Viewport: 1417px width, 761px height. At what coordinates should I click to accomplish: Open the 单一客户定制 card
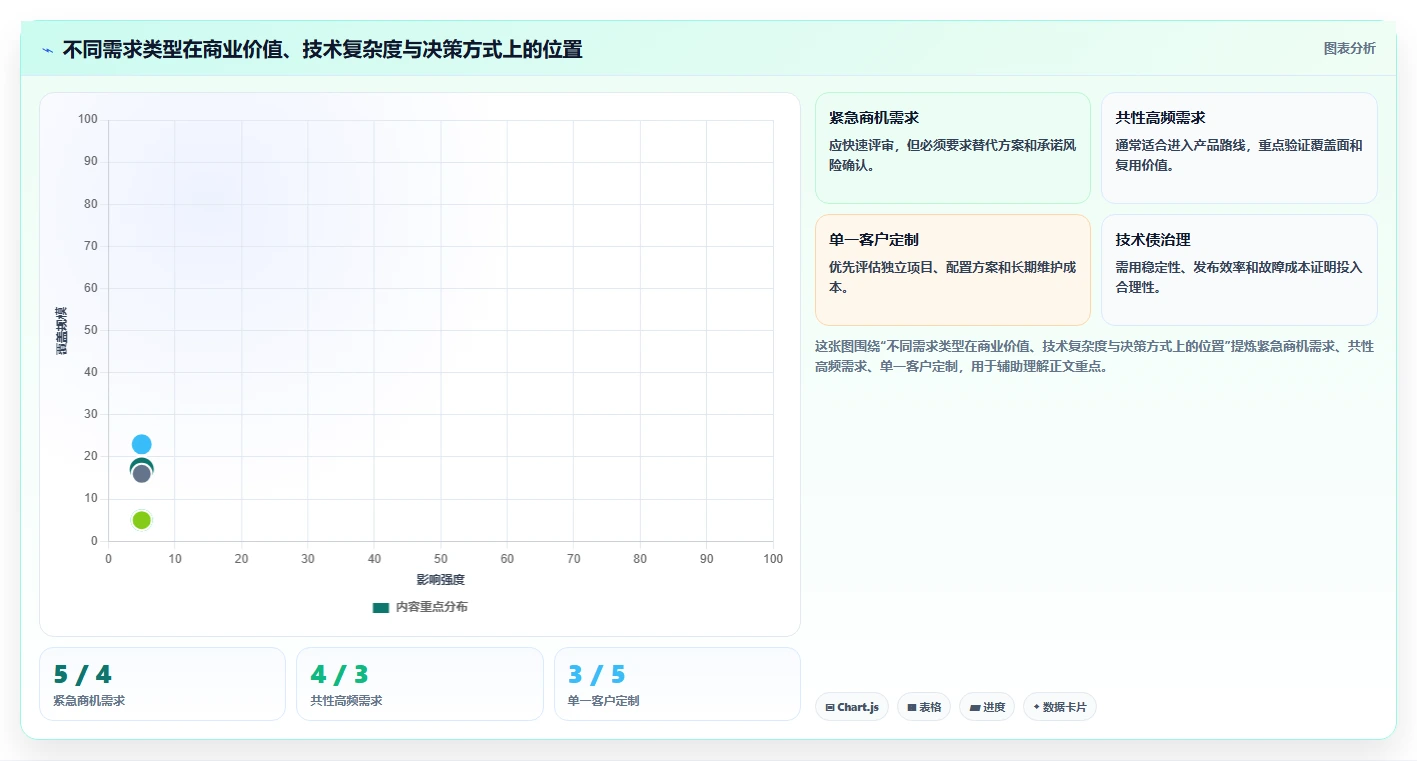click(952, 270)
